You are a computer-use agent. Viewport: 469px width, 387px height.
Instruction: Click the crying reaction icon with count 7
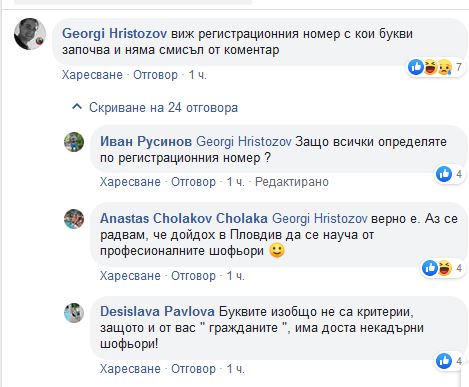(x=445, y=68)
